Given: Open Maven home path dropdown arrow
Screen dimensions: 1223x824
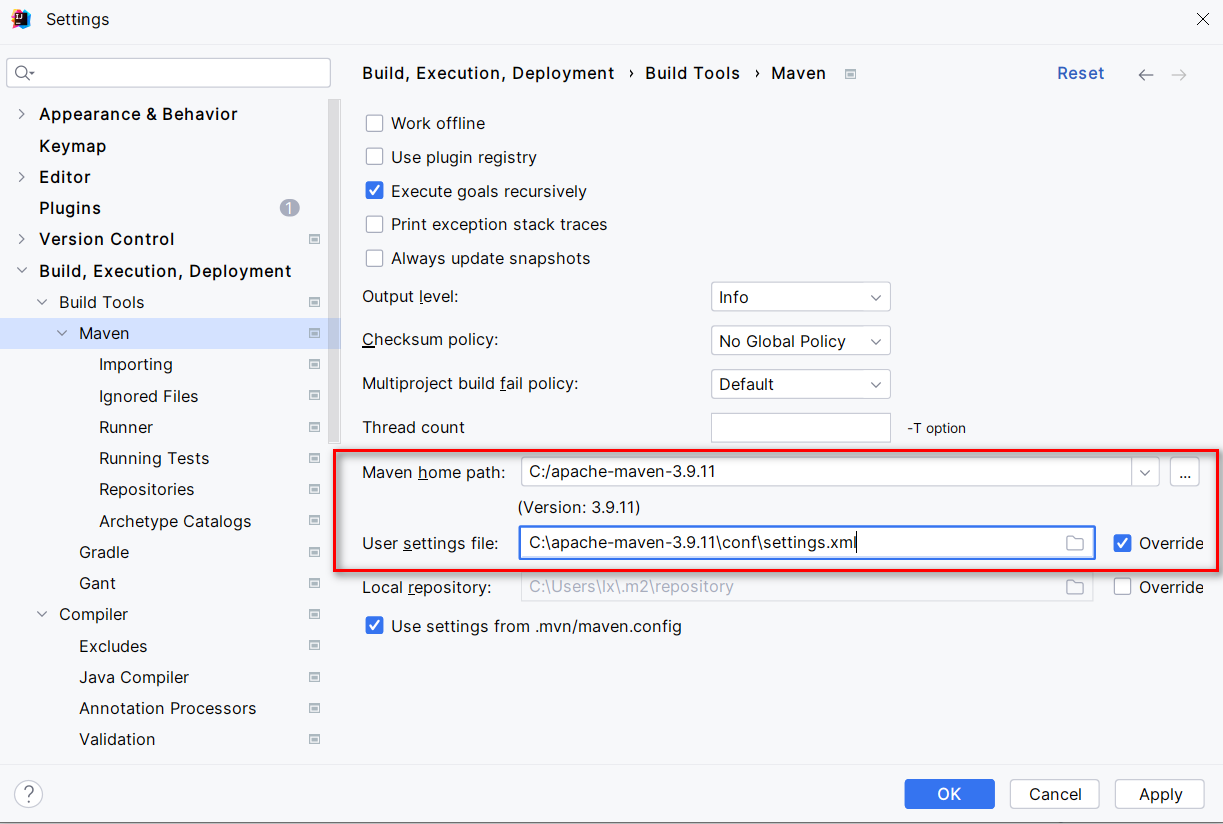Looking at the screenshot, I should (x=1146, y=472).
